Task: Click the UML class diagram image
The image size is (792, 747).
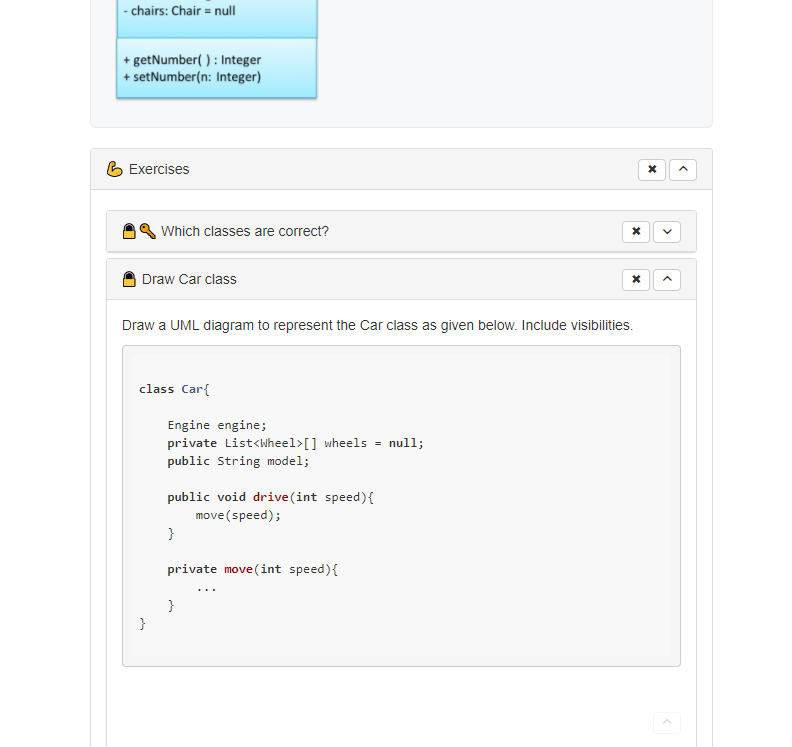Action: point(217,49)
